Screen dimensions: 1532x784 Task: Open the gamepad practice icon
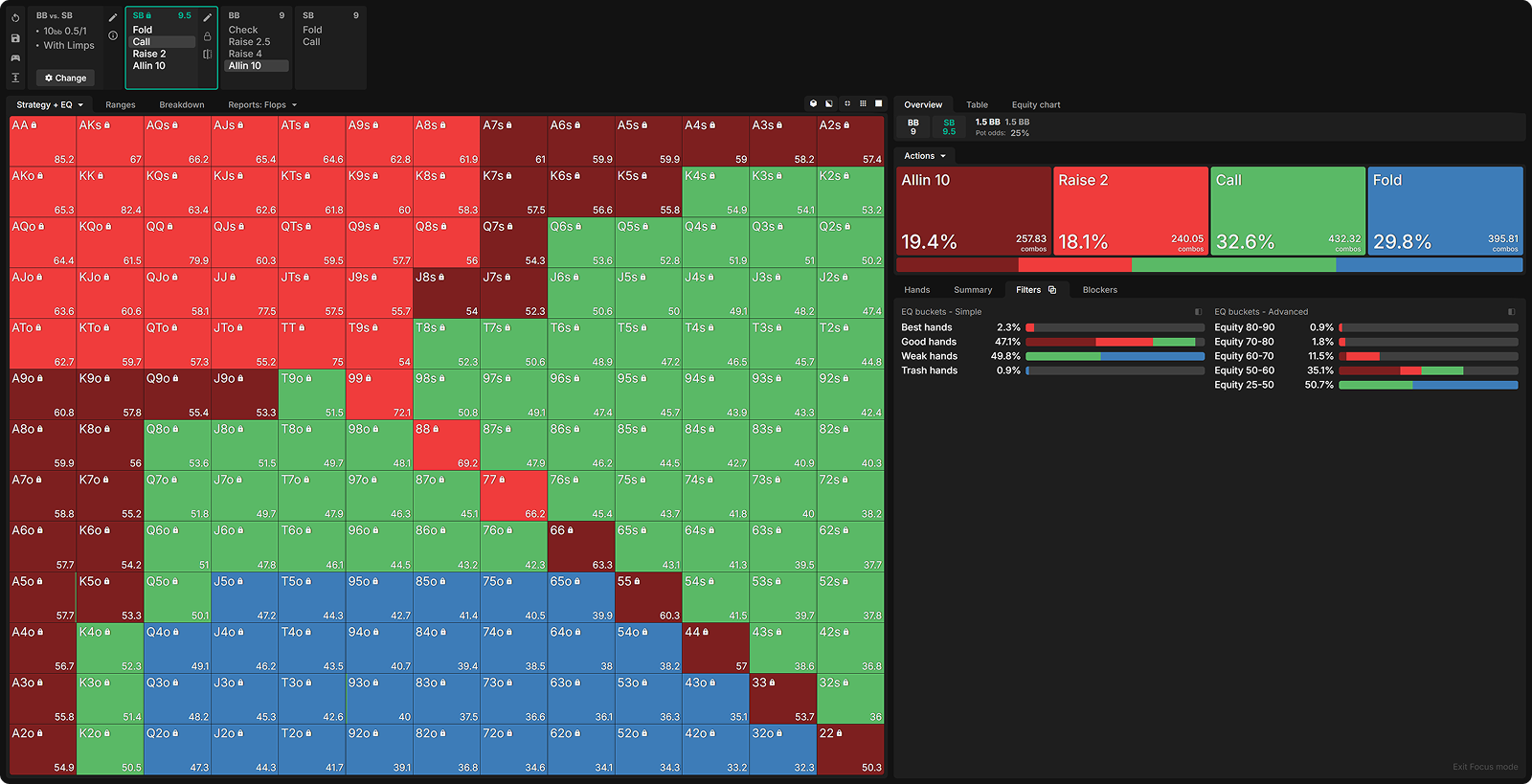click(15, 58)
